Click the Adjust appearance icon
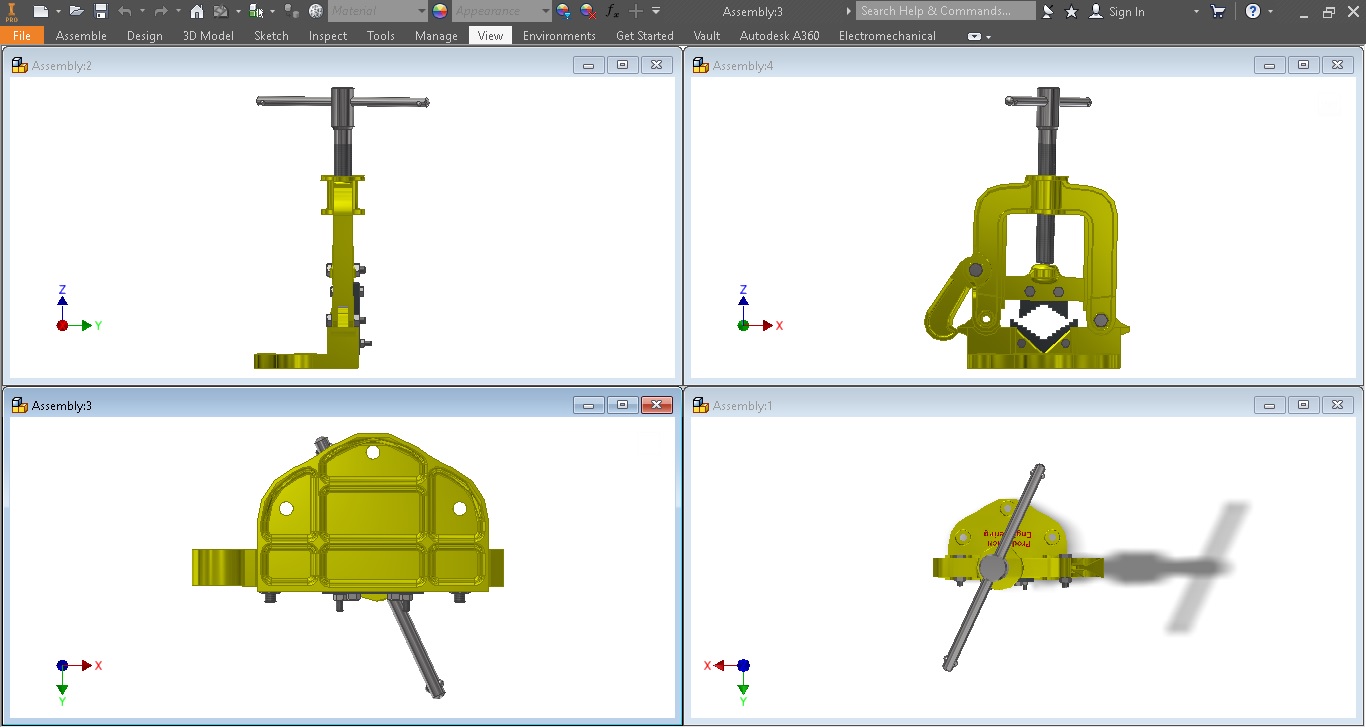 coord(564,11)
